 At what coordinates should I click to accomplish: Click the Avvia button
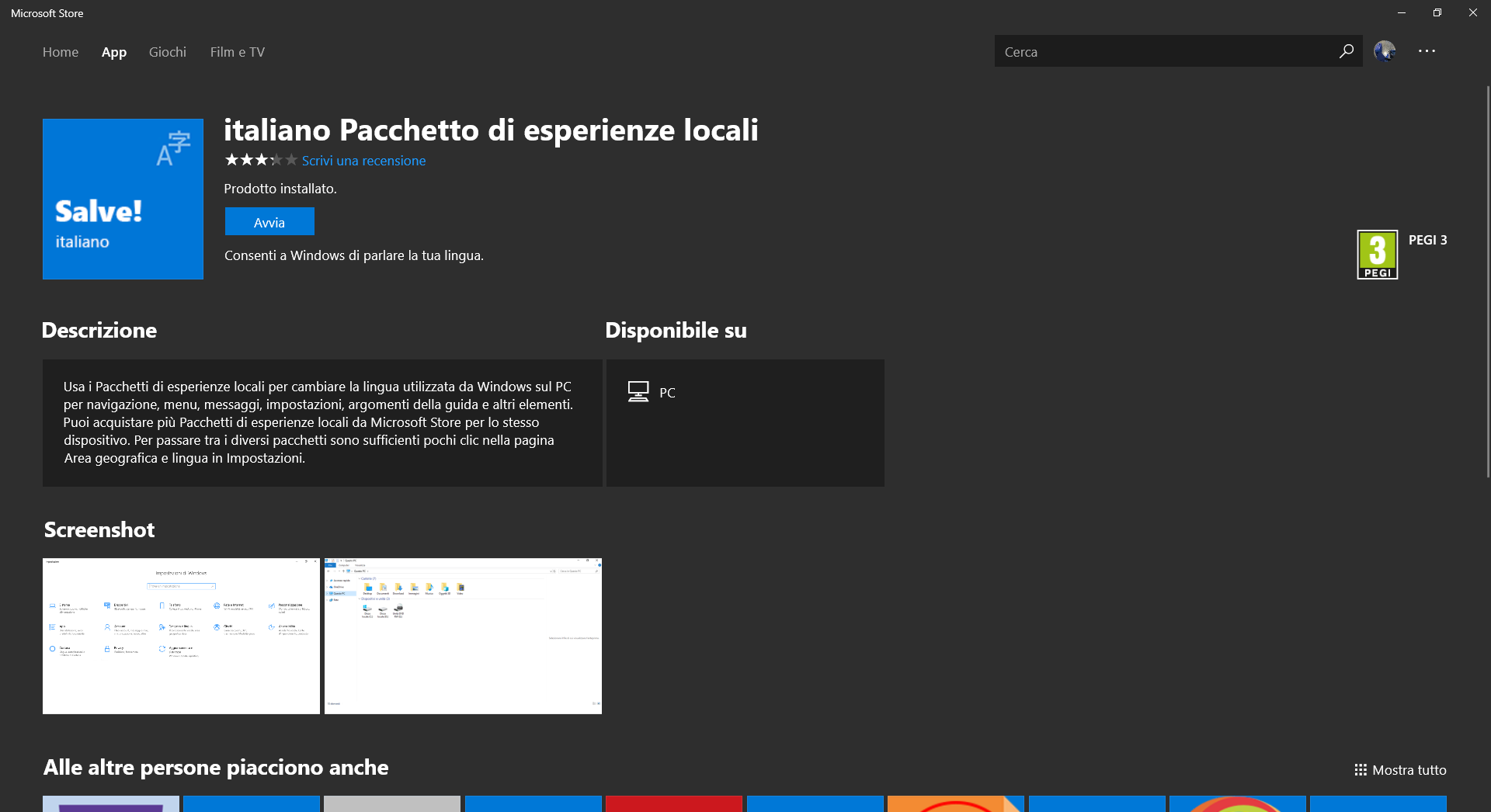point(269,222)
